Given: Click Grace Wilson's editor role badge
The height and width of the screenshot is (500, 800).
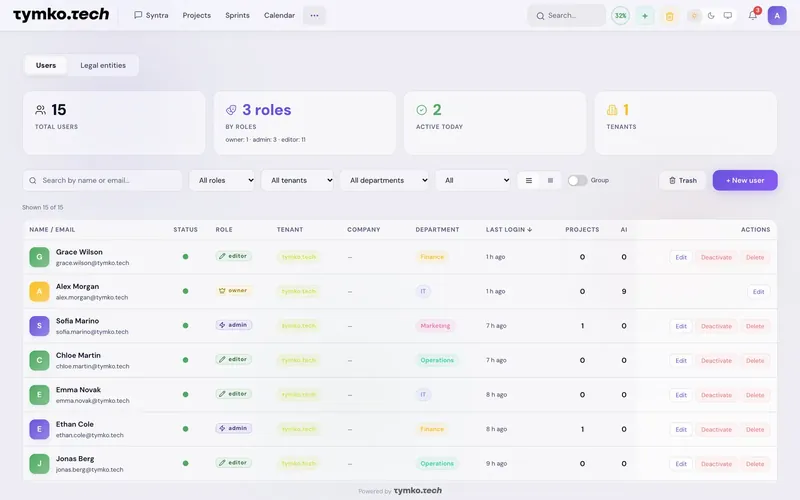Looking at the screenshot, I should [233, 256].
